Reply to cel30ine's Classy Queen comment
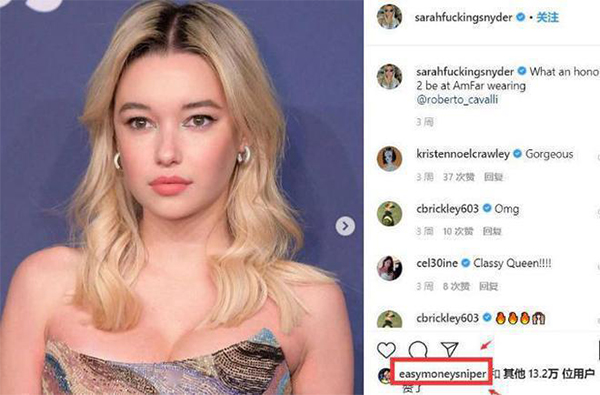Image resolution: width=600 pixels, height=395 pixels. (488, 286)
